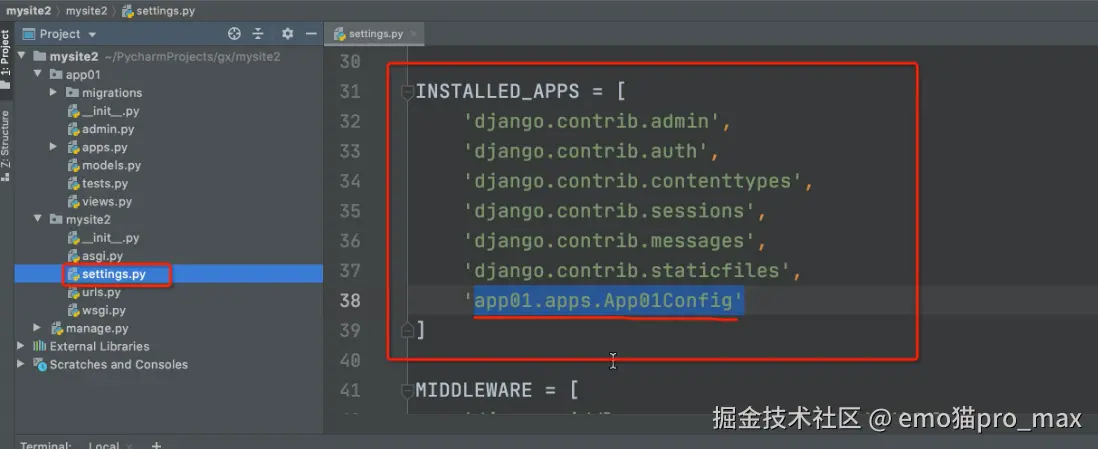The image size is (1098, 449).
Task: Click the fold end marker at line 39
Action: 407,329
